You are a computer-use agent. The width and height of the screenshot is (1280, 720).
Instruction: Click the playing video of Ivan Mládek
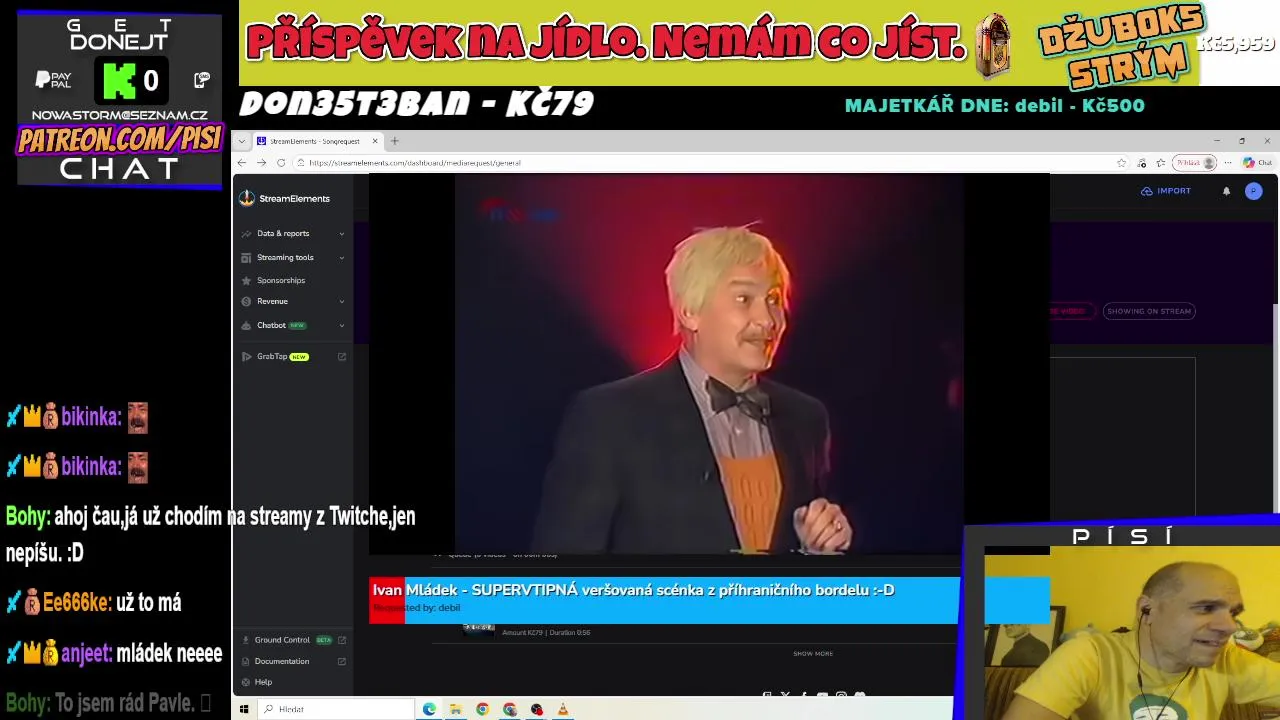(x=710, y=364)
